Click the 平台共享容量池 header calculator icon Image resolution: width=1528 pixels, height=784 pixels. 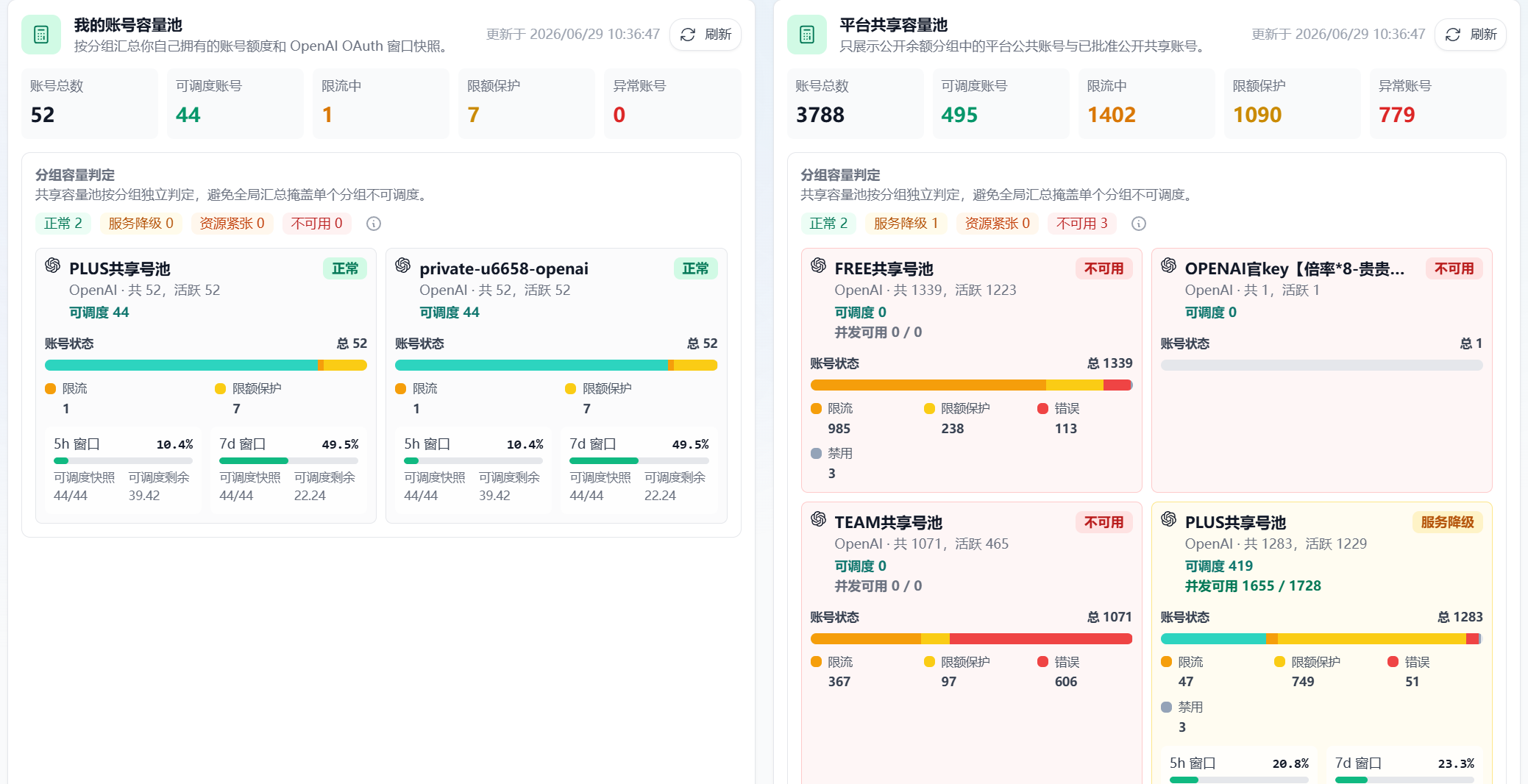806,35
